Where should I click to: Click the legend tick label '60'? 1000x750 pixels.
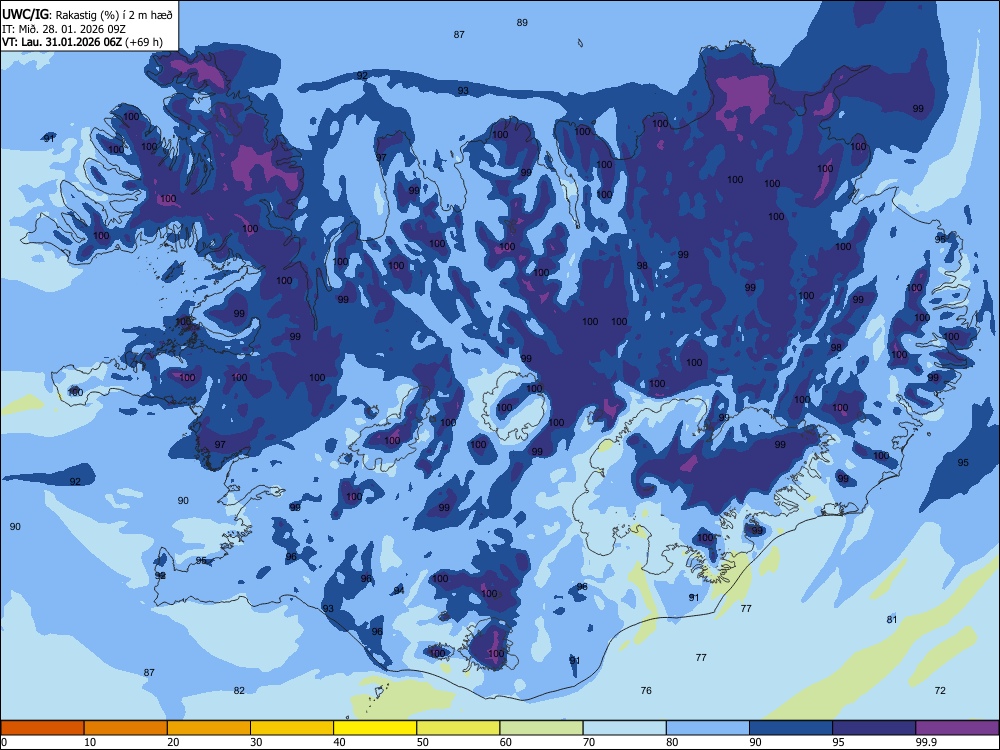click(x=506, y=742)
